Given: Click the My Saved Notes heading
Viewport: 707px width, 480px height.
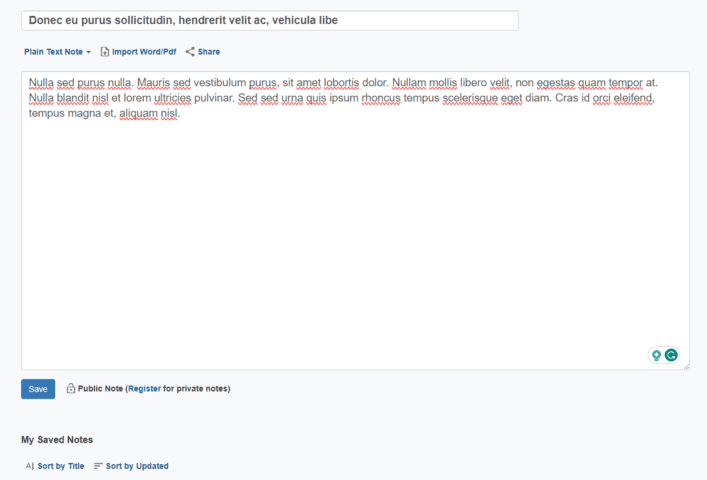Looking at the screenshot, I should click(x=57, y=440).
